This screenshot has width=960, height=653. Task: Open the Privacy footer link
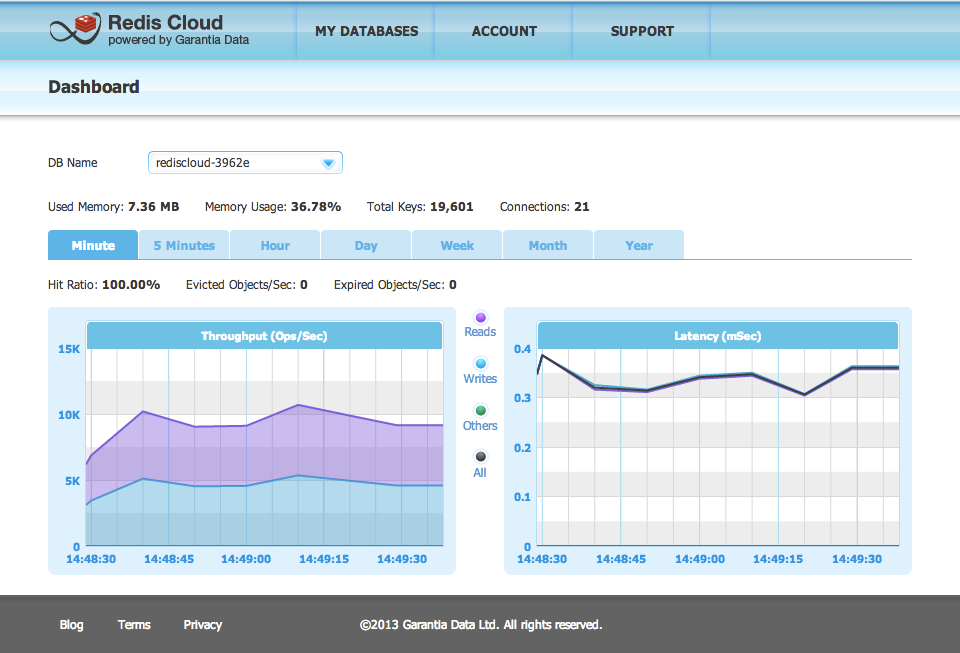pos(203,625)
